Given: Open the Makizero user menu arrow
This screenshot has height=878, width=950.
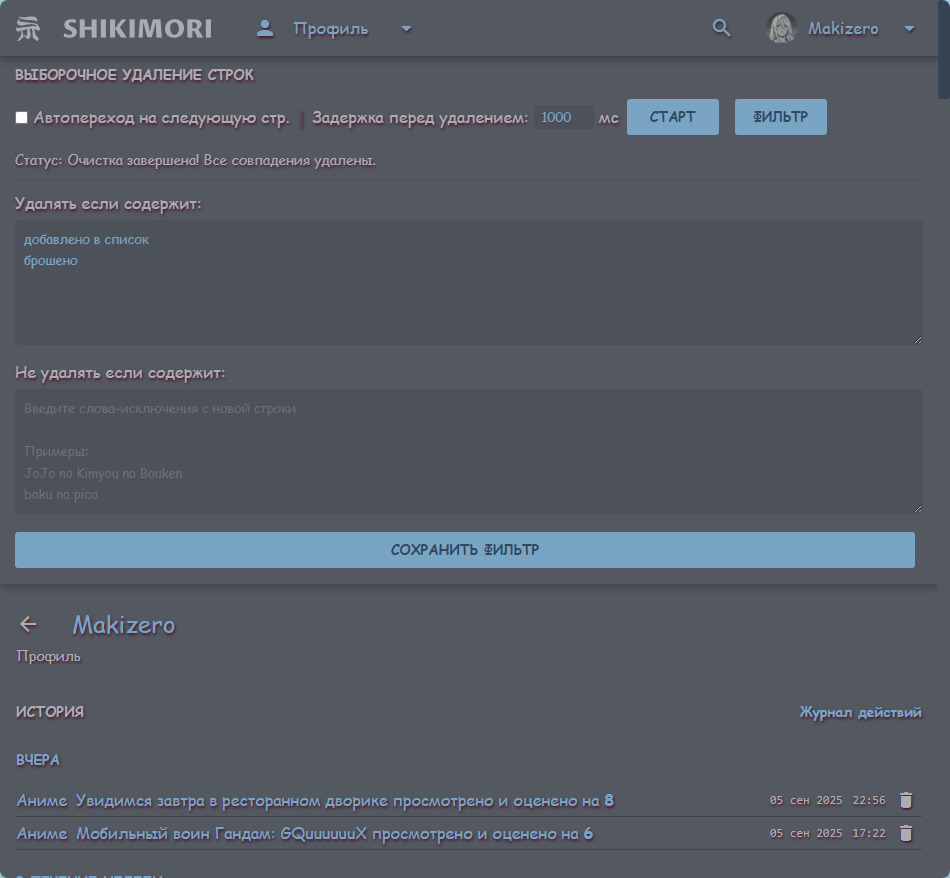Looking at the screenshot, I should [909, 28].
